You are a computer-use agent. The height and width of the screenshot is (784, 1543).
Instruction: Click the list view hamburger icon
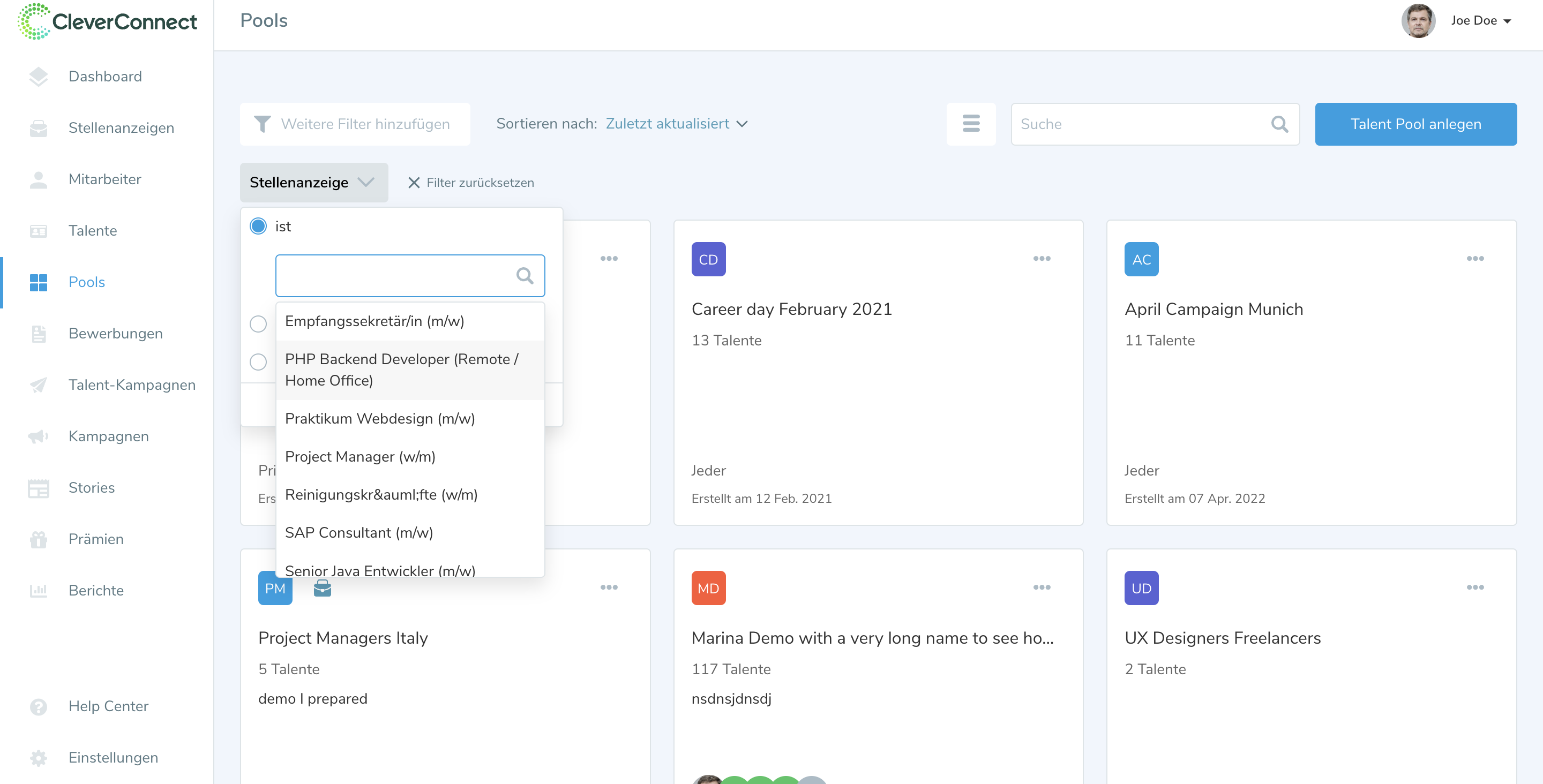pos(971,124)
